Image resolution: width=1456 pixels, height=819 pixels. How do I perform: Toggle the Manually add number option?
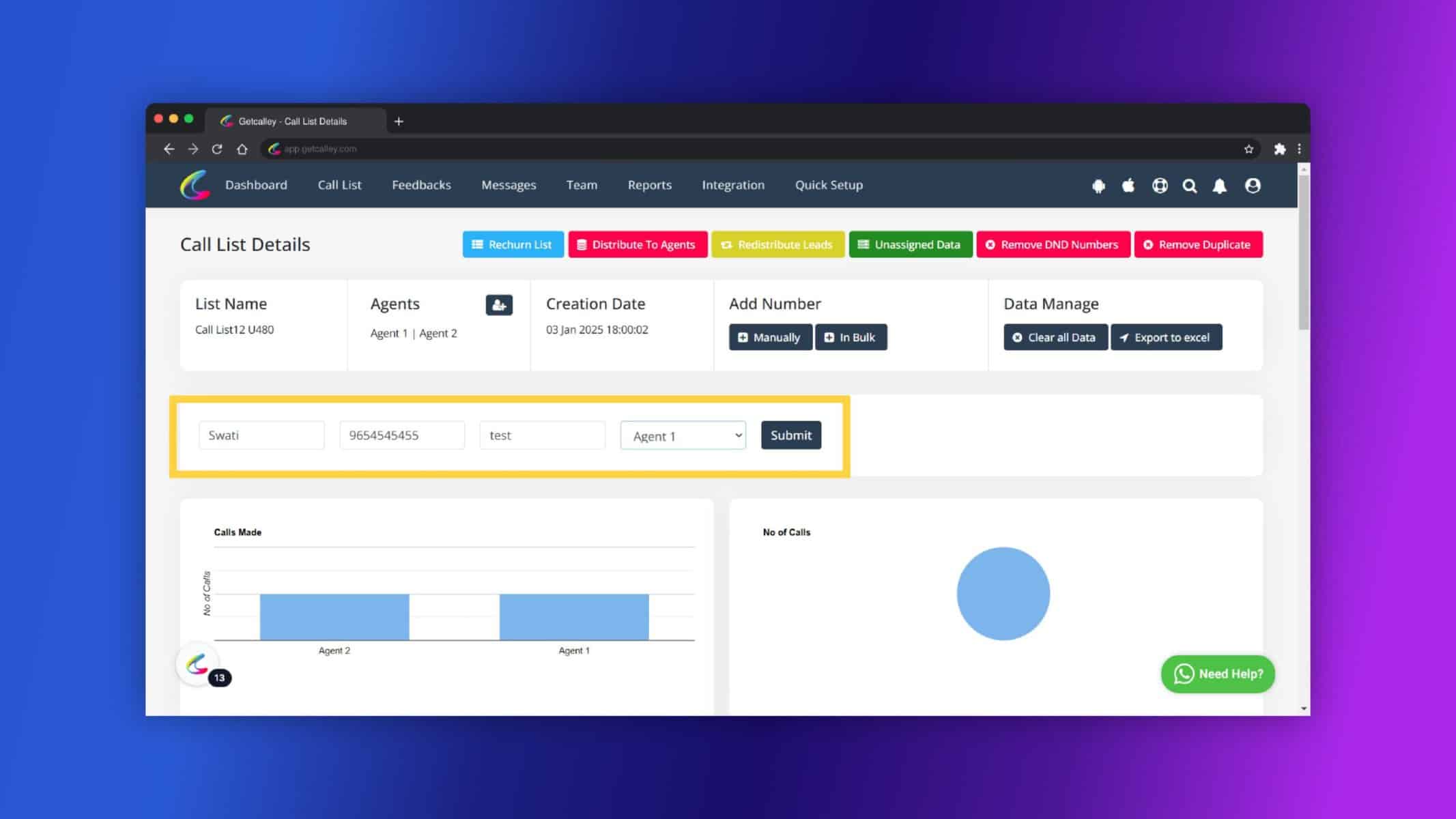coord(769,337)
